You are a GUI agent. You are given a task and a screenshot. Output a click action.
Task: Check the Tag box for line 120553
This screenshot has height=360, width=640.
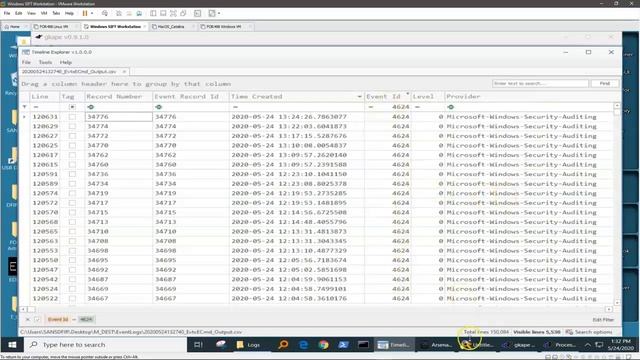(x=72, y=251)
